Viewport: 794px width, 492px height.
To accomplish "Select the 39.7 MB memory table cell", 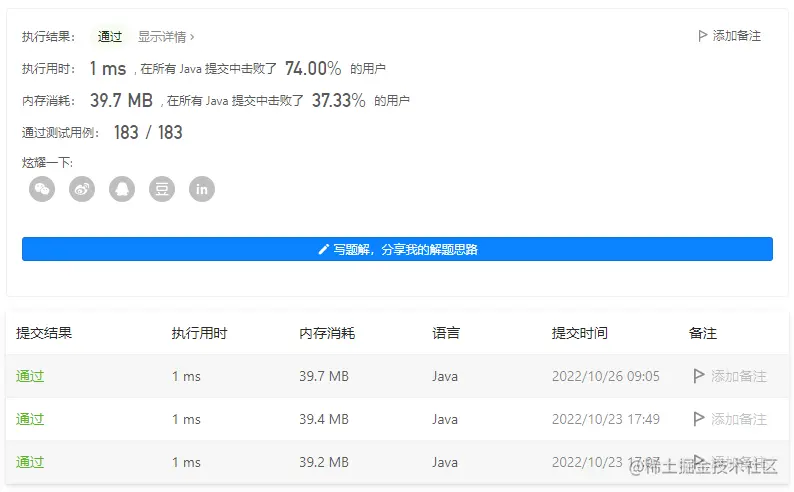I will pos(324,376).
